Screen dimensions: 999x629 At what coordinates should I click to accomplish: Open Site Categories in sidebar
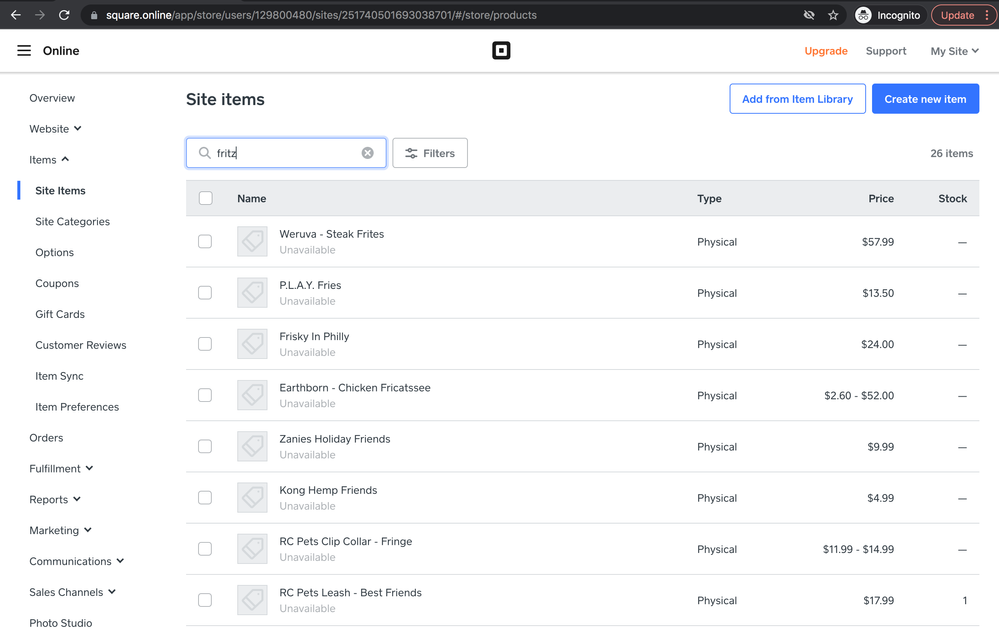tap(73, 222)
